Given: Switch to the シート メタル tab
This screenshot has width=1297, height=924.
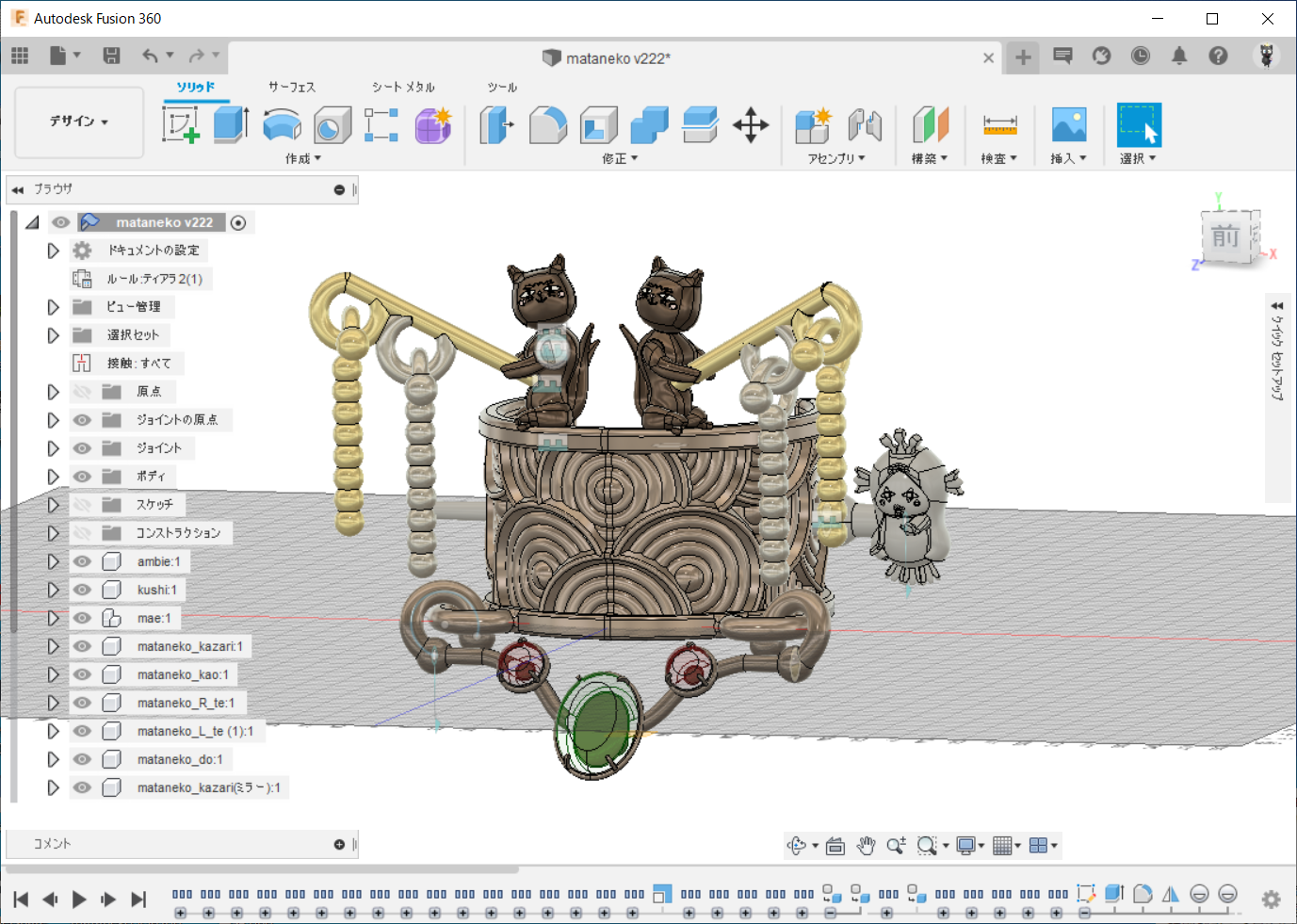Looking at the screenshot, I should pyautogui.click(x=403, y=87).
